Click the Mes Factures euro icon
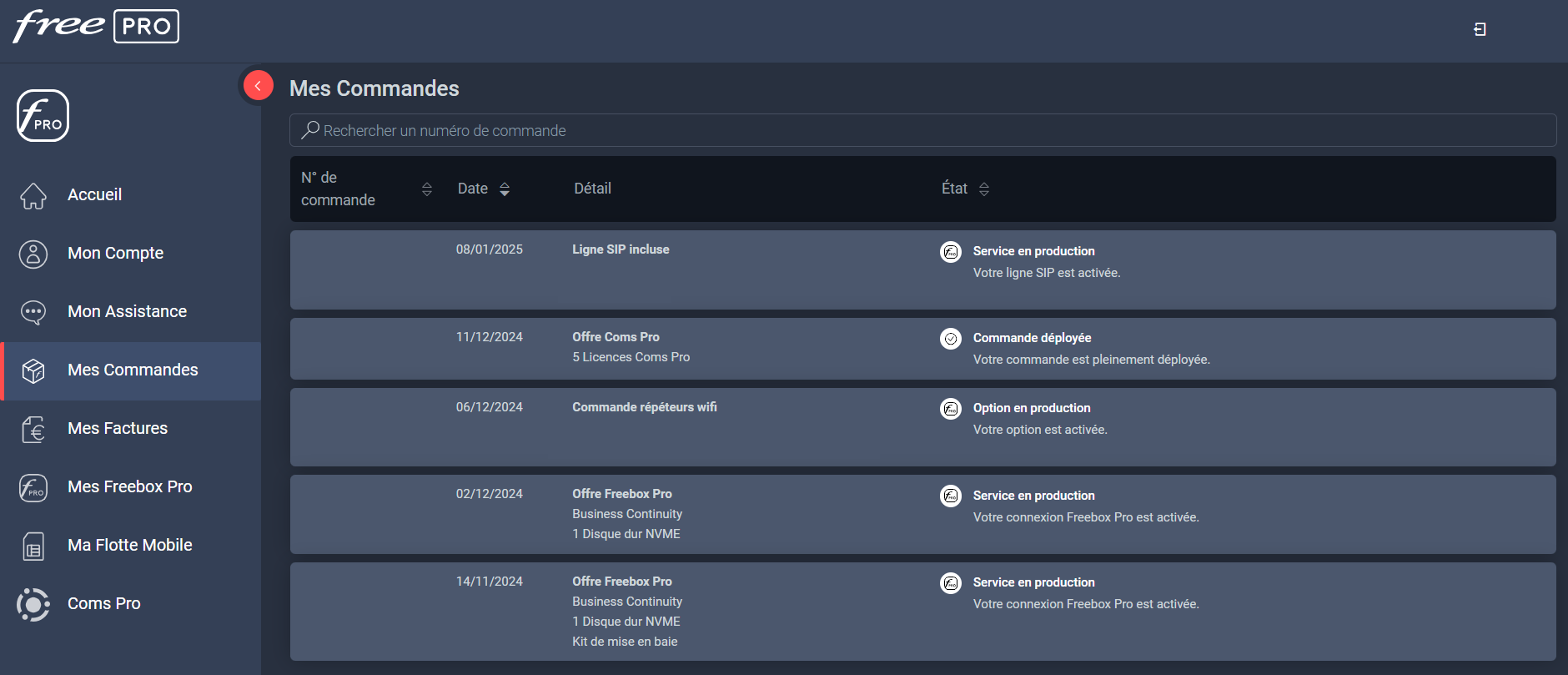This screenshot has width=1568, height=675. [33, 429]
